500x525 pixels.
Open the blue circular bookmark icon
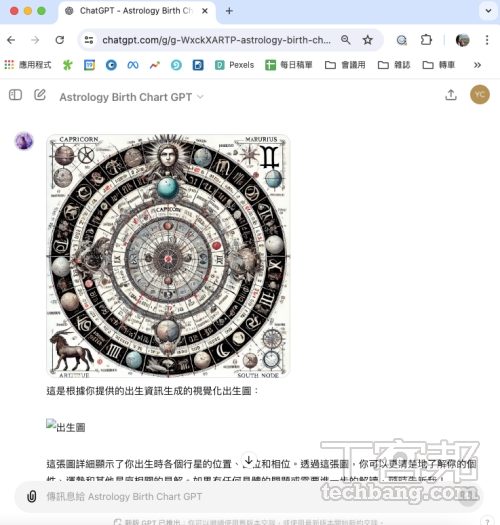point(111,65)
